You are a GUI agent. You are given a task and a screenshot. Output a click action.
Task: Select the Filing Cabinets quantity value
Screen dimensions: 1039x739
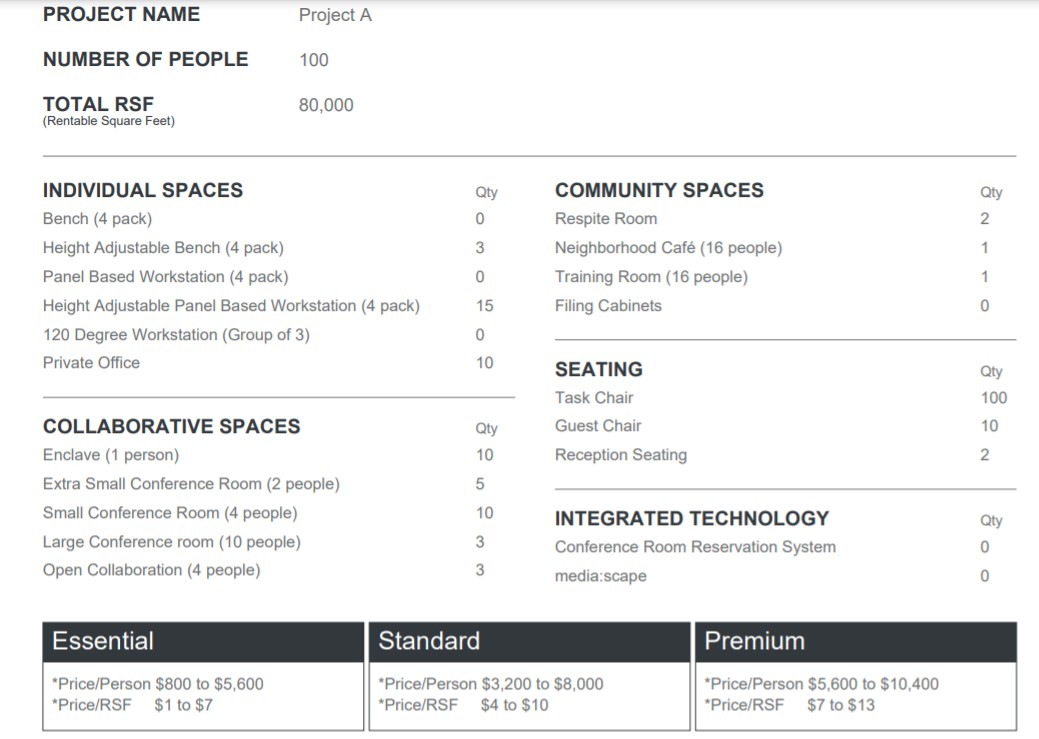point(984,306)
